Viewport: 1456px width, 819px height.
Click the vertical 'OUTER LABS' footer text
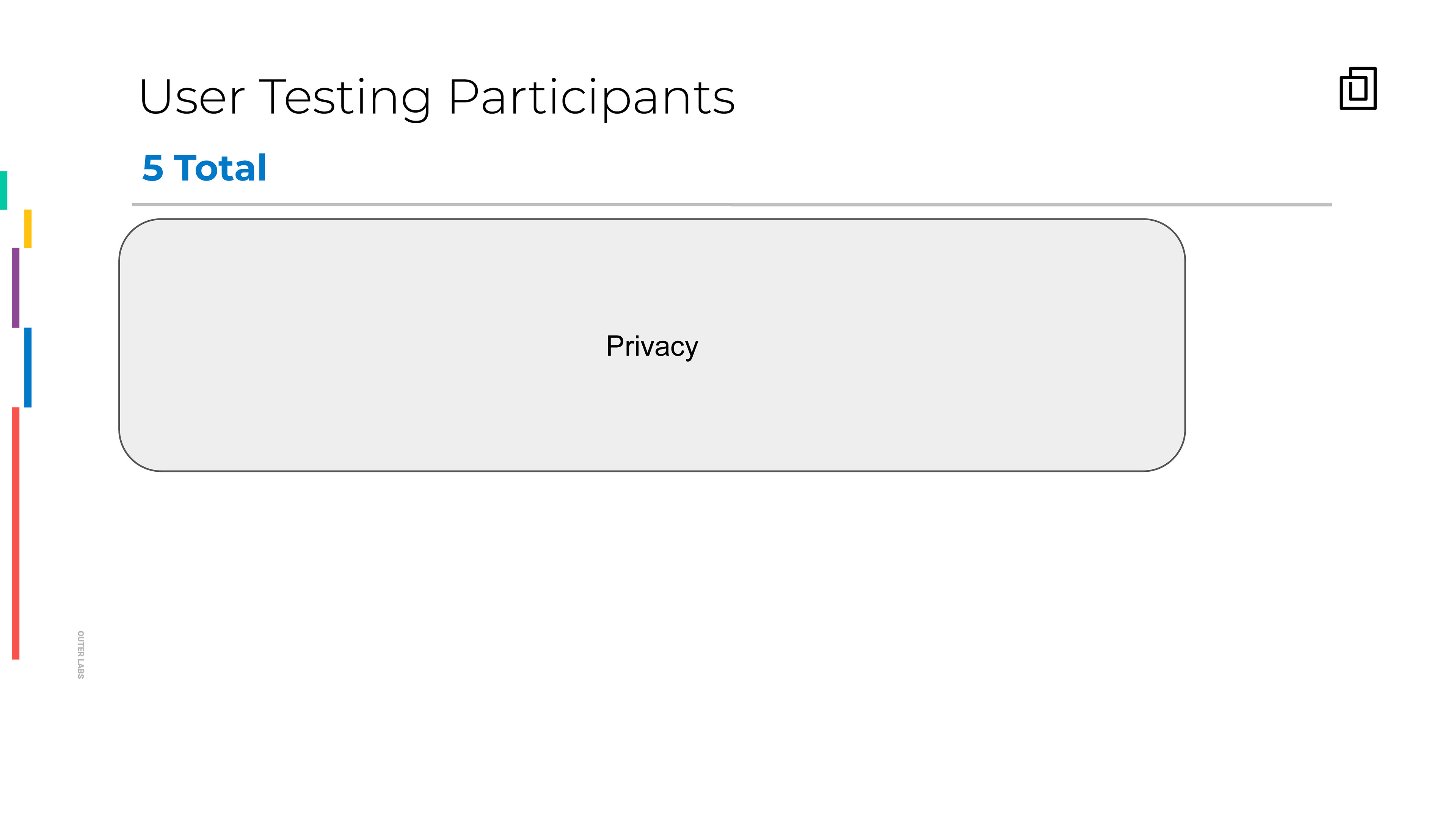pos(80,654)
